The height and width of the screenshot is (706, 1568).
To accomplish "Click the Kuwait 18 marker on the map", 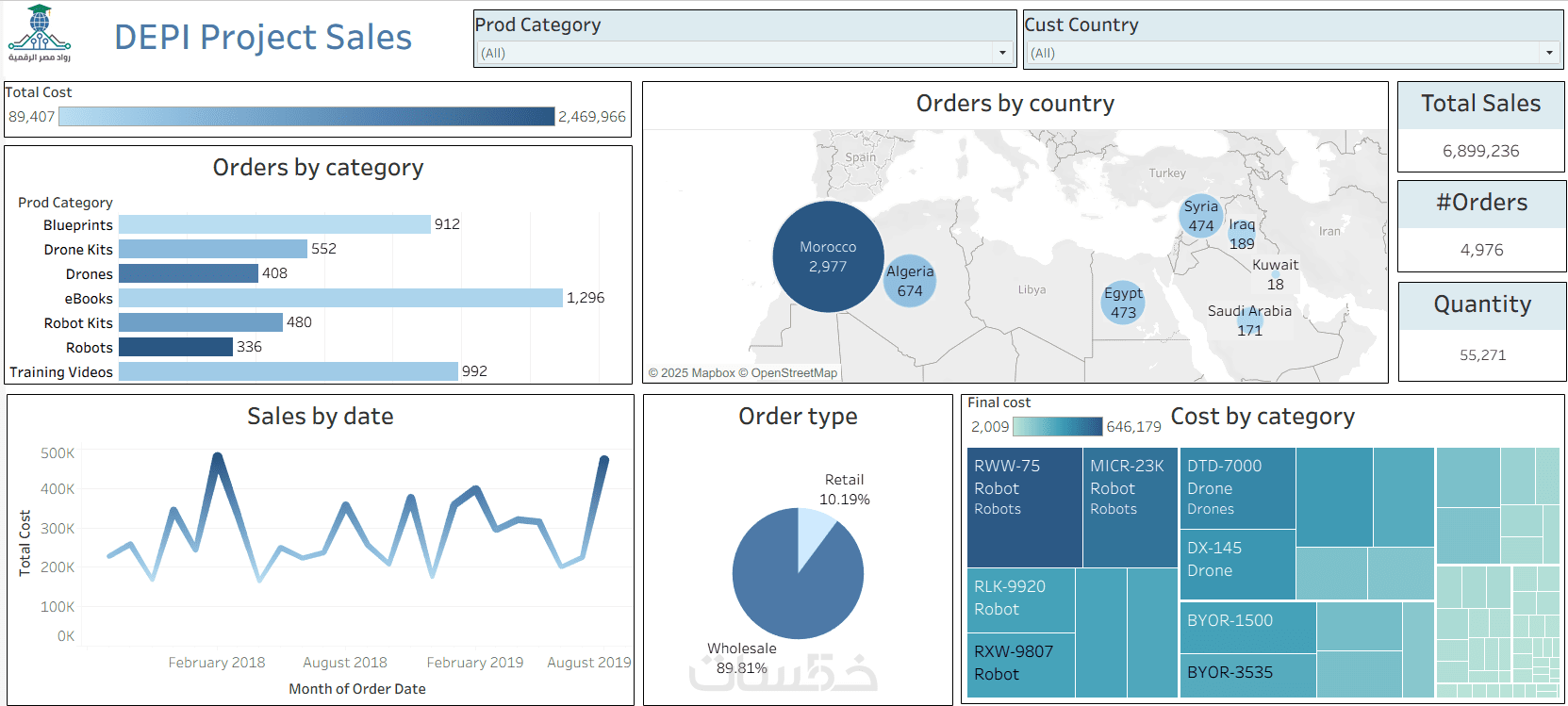I will 1275,274.
